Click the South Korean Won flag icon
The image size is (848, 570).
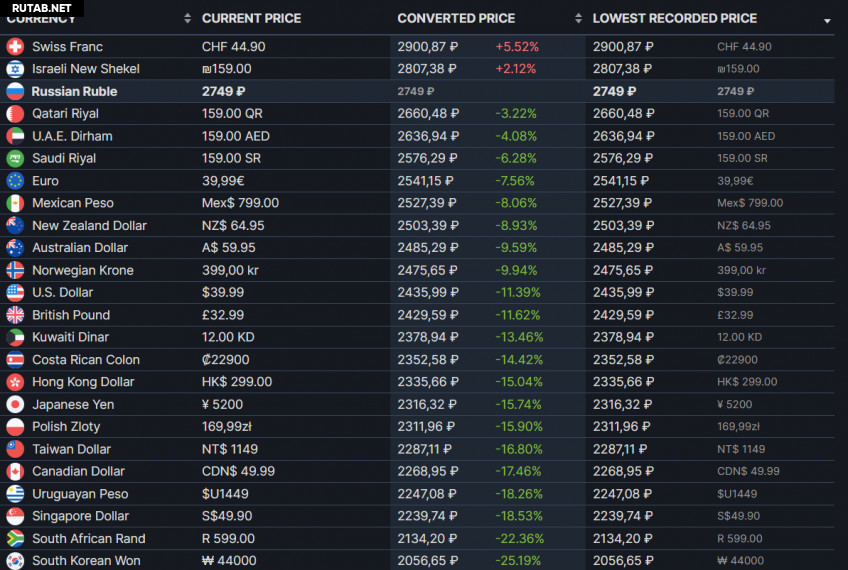(15, 561)
